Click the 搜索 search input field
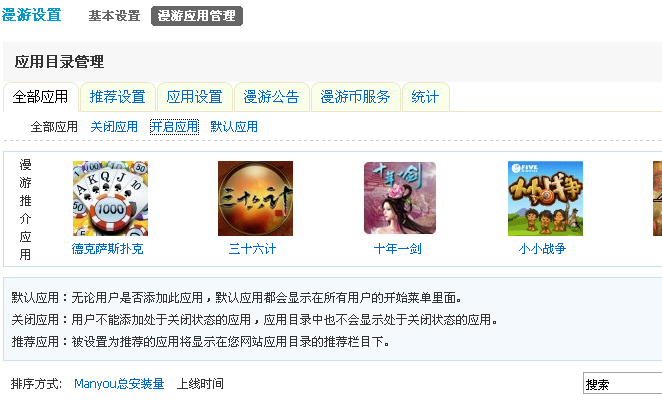The height and width of the screenshot is (404, 662). [x=622, y=383]
